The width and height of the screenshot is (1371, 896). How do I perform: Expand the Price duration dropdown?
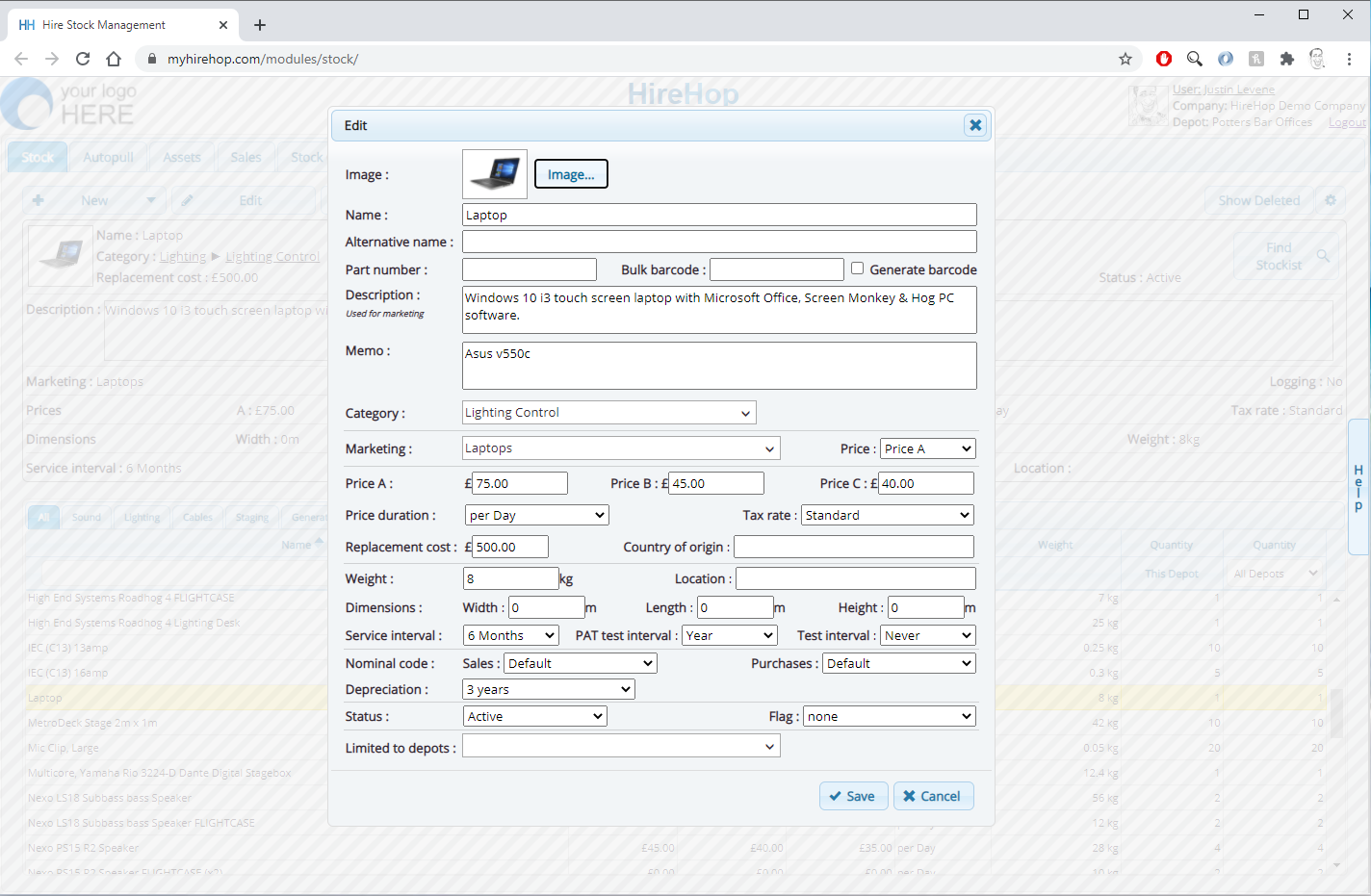(x=536, y=516)
